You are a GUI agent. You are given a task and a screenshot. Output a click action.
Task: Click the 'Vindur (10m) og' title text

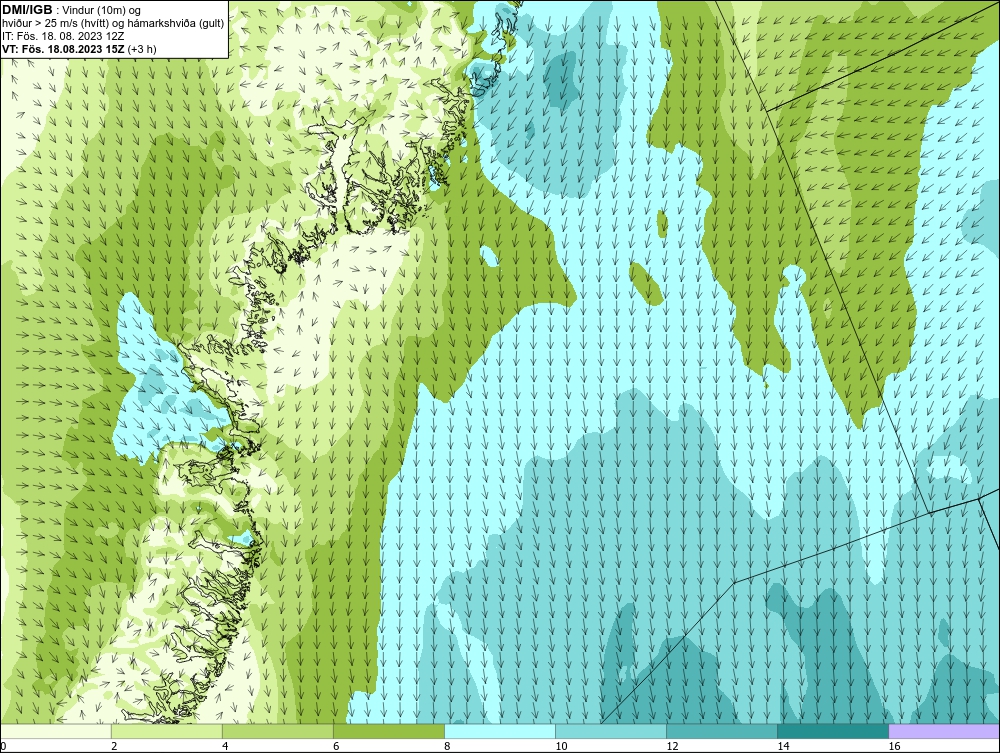point(102,10)
